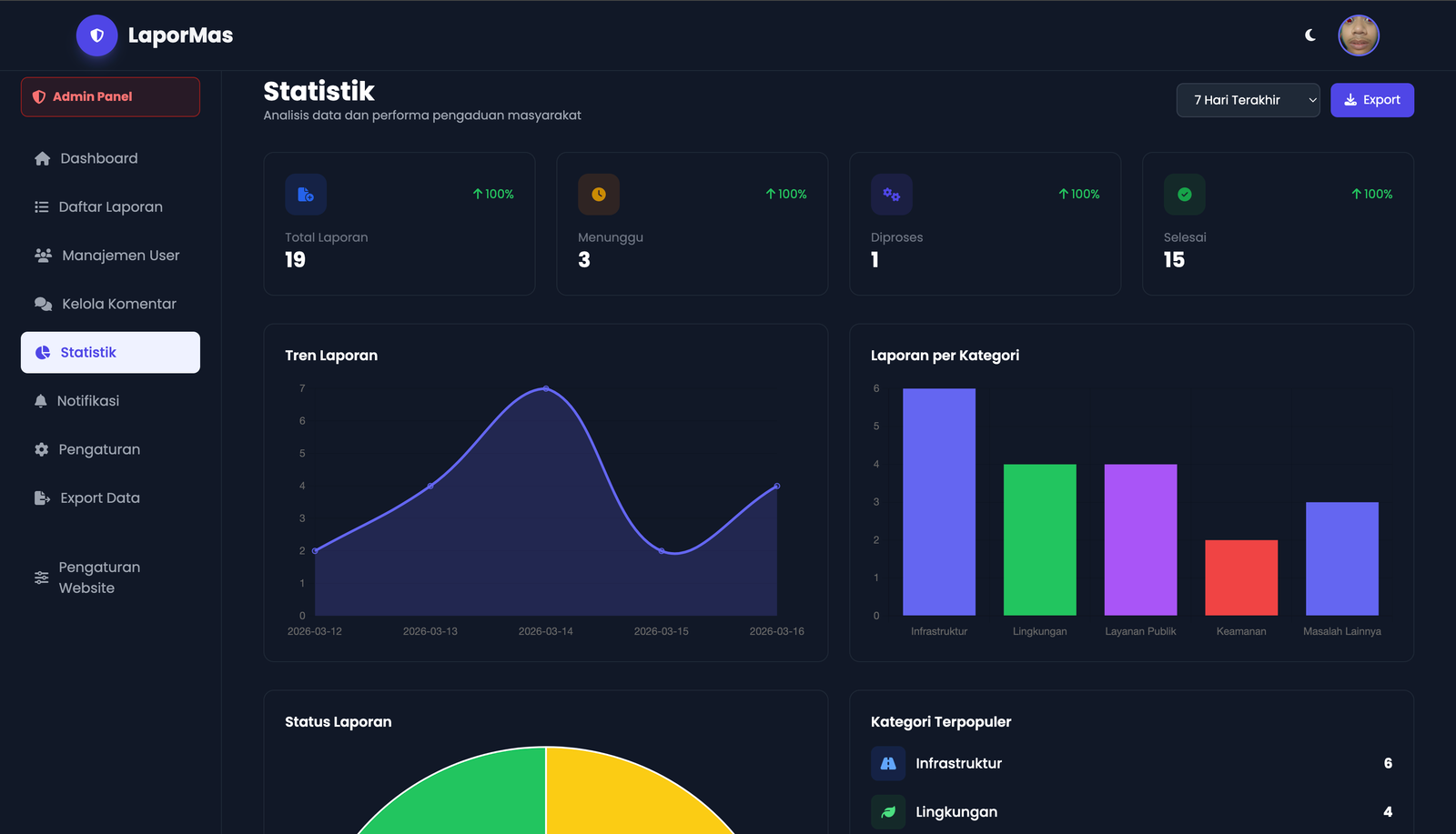This screenshot has width=1456, height=834.
Task: Open Export Data menu item
Action: (110, 497)
